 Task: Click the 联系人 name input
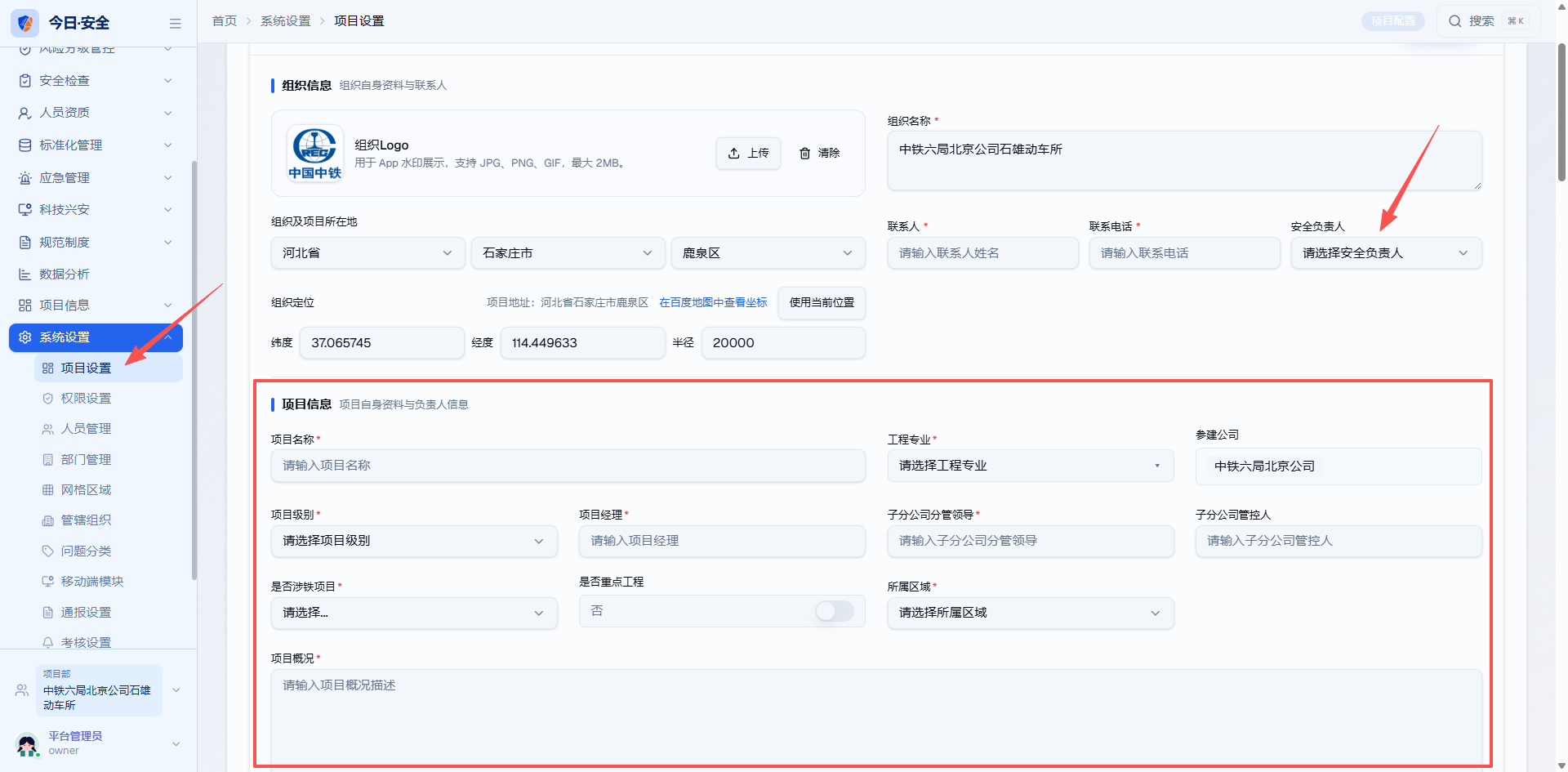pos(982,253)
